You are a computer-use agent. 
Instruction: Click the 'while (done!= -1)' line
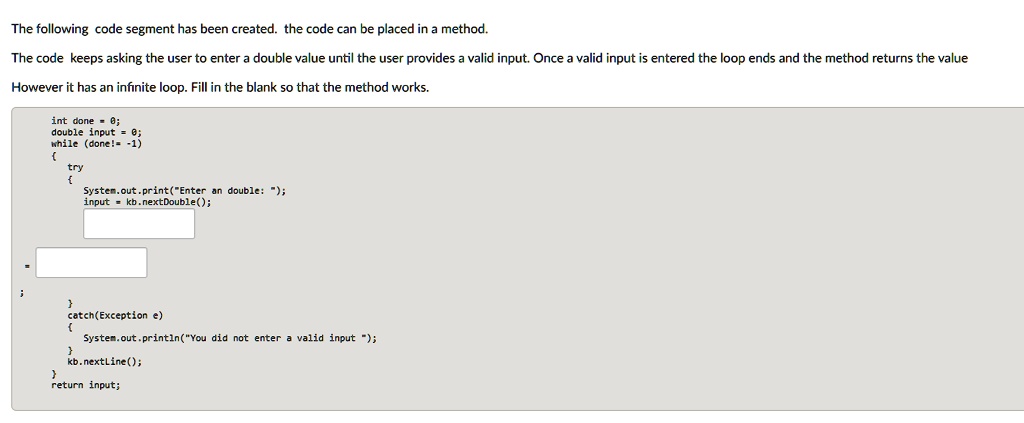coord(97,143)
